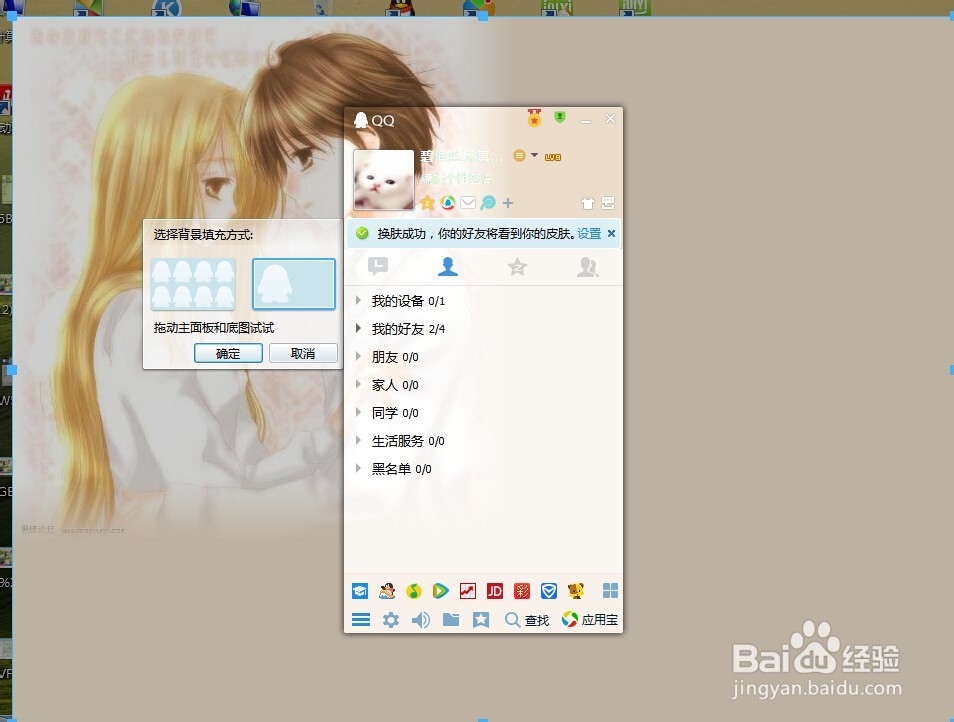
Task: Open the message manager speaker icon
Action: pos(420,620)
